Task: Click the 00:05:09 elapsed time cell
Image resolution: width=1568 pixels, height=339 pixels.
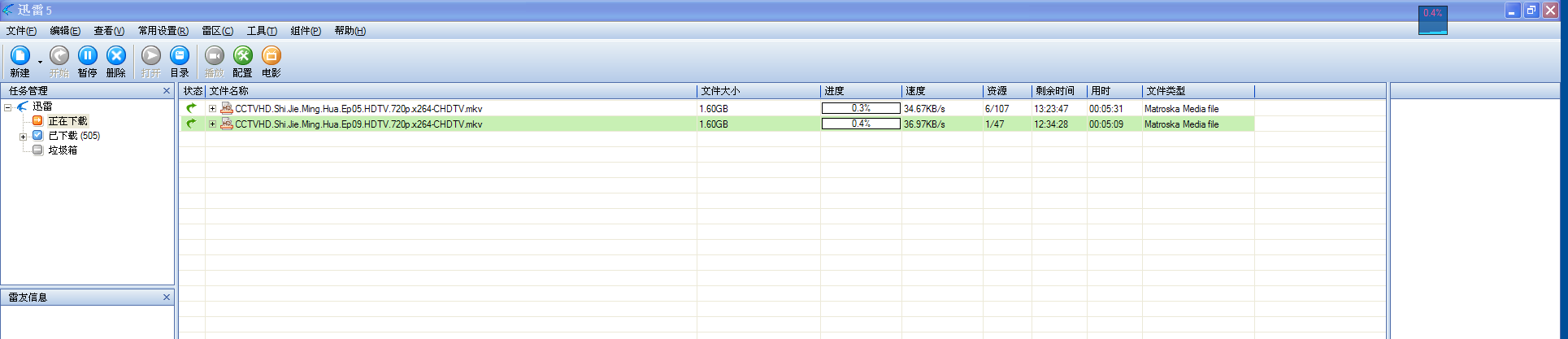Action: click(1106, 124)
